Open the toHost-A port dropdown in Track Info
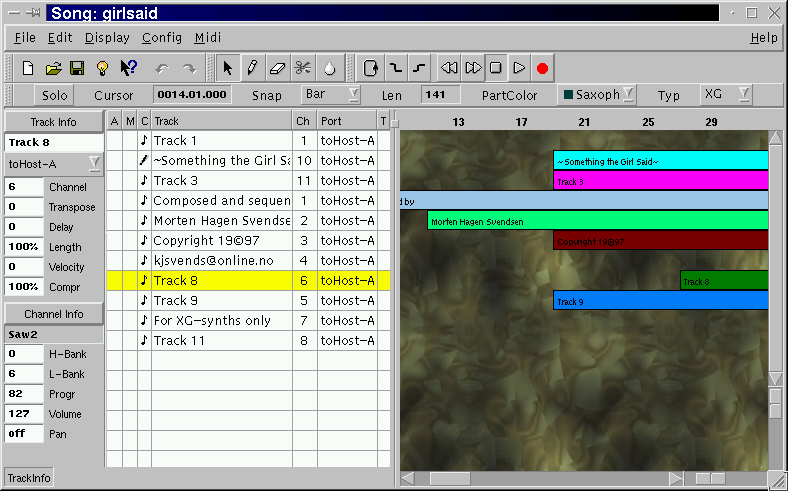788x491 pixels. coord(54,163)
